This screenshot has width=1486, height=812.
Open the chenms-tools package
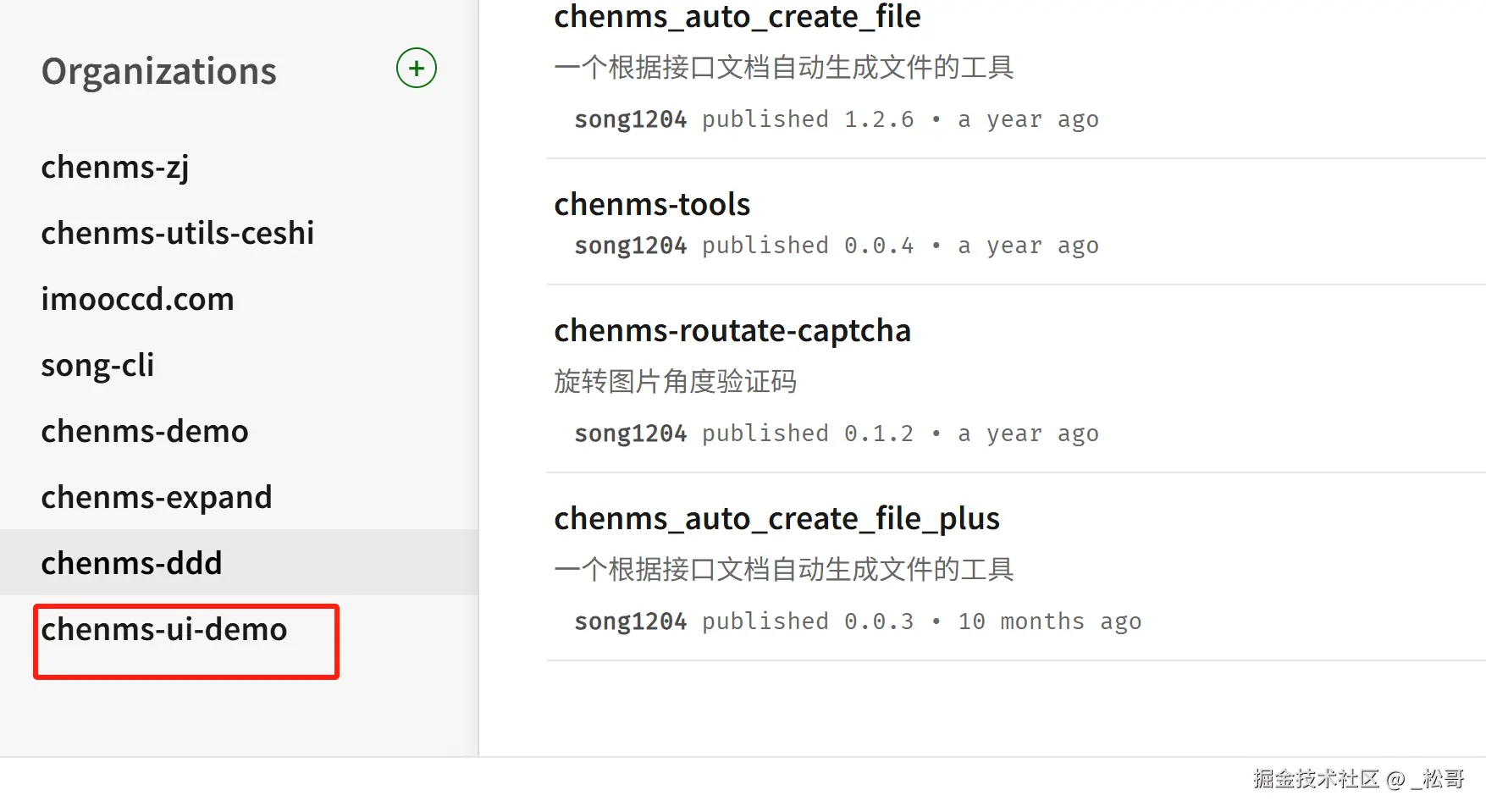click(x=652, y=205)
